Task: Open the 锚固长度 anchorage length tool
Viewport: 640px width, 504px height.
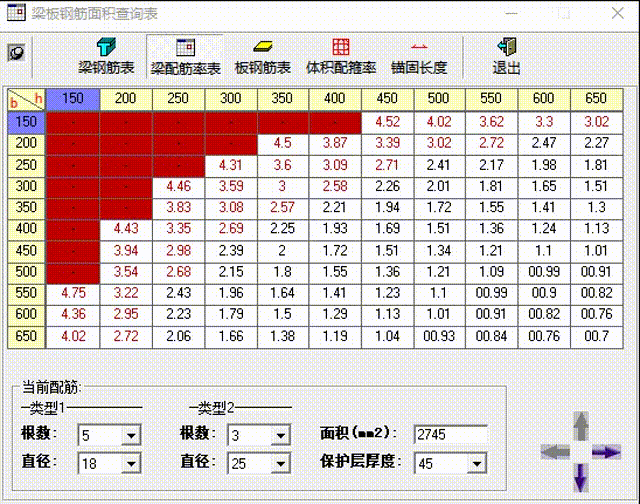Action: (x=419, y=56)
